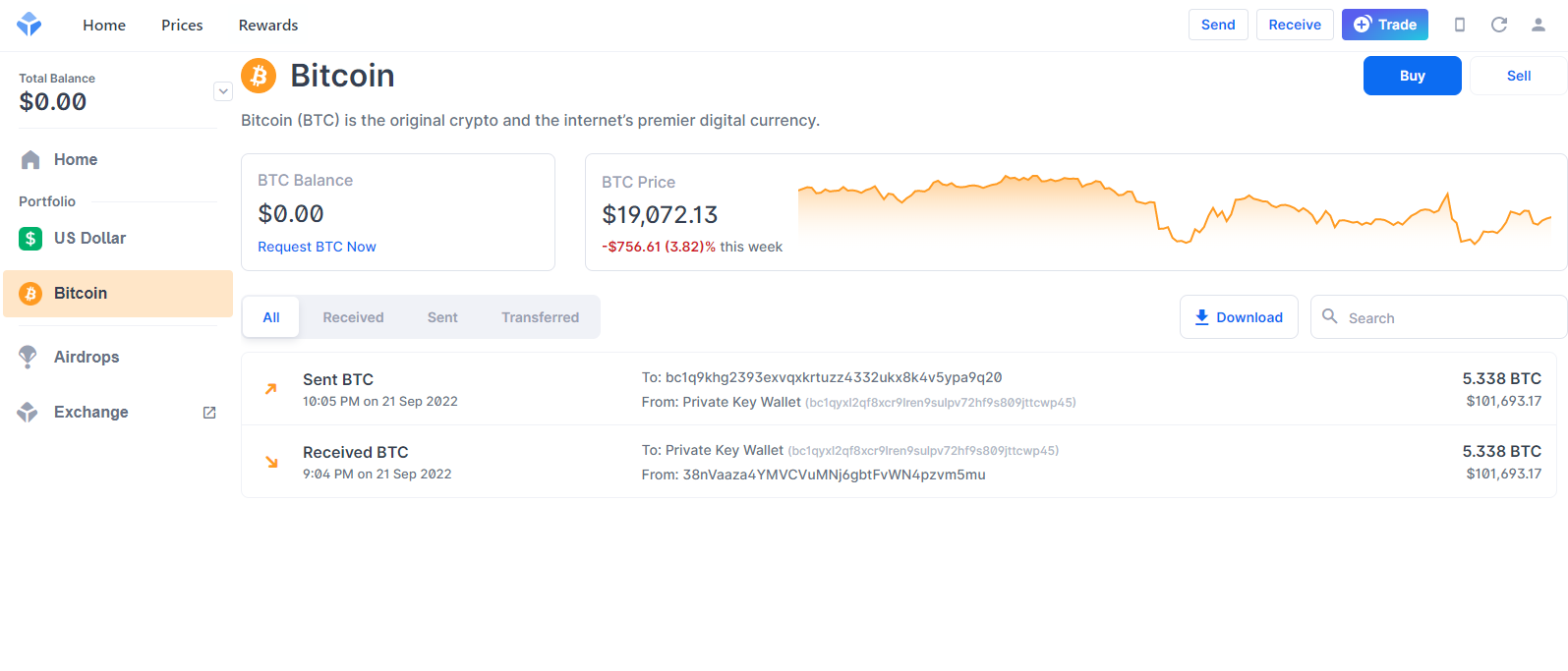1568x671 pixels.
Task: Click the Send button in header
Action: [1218, 25]
